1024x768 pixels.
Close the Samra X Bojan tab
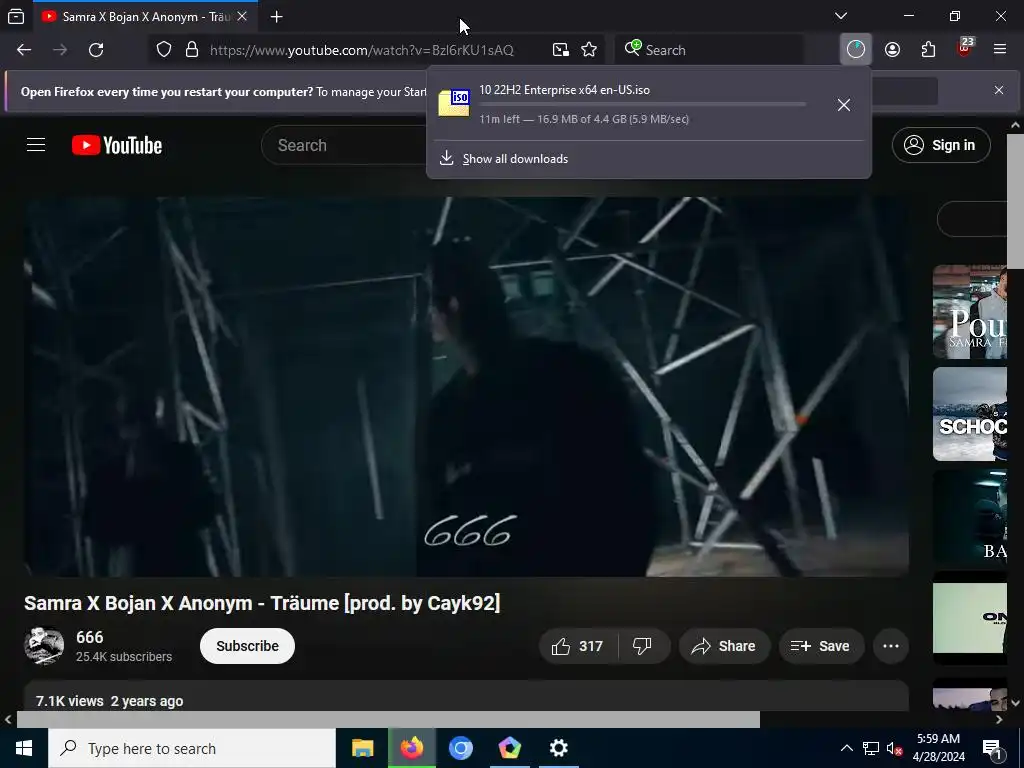point(242,16)
